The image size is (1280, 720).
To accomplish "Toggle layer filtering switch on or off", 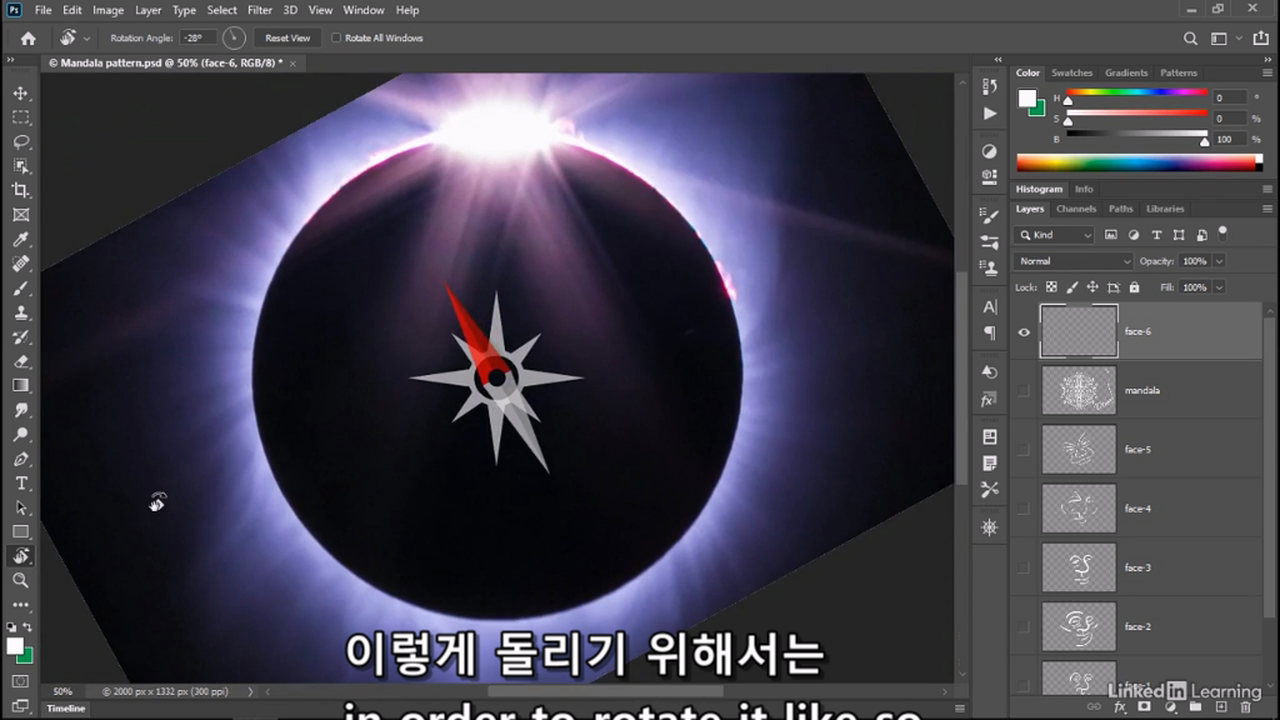I will [1222, 233].
